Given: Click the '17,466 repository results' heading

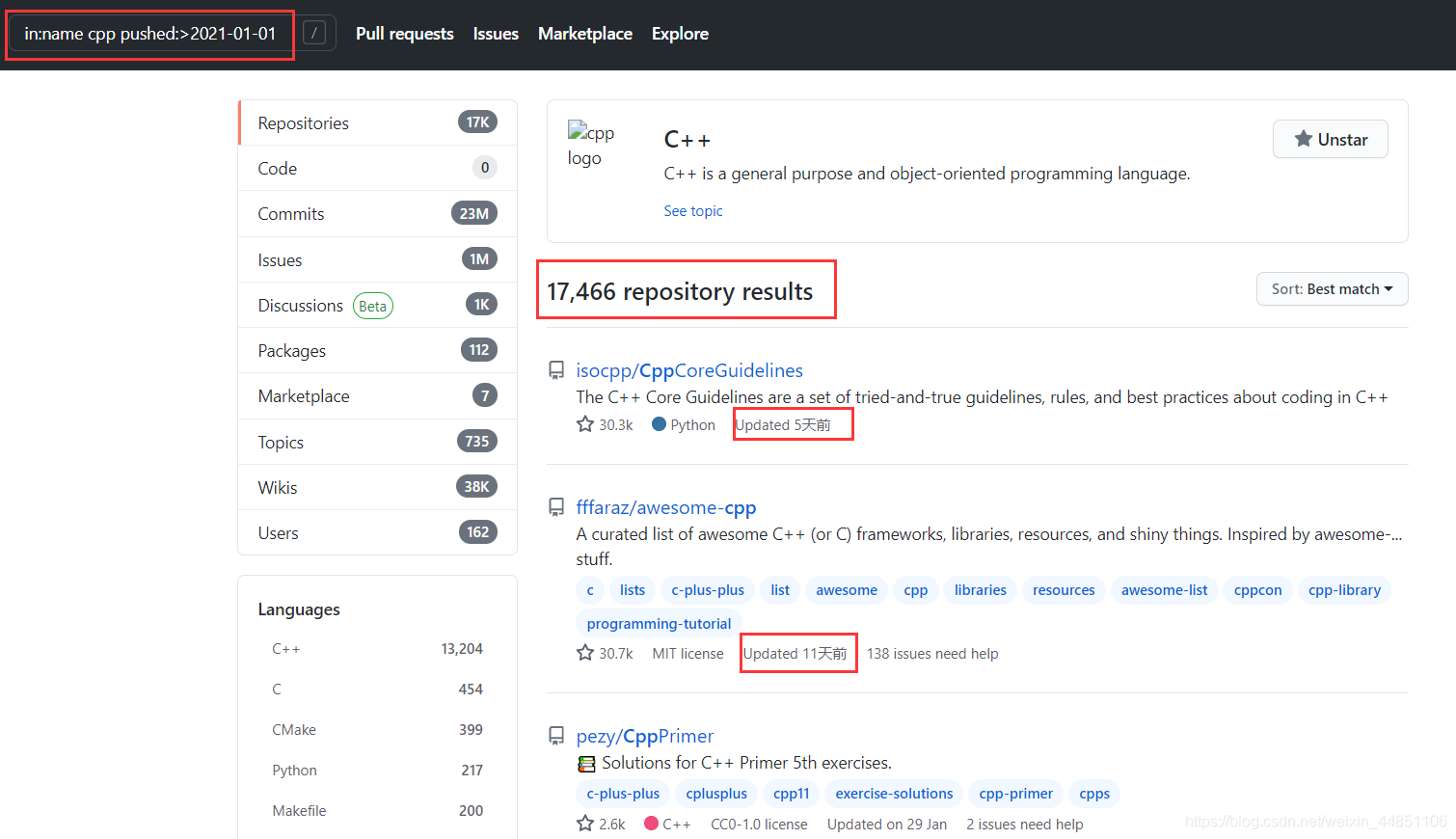Looking at the screenshot, I should 680,291.
